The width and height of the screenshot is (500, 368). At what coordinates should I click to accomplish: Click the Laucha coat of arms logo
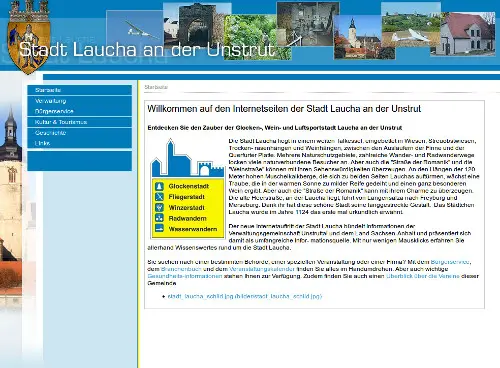[29, 37]
